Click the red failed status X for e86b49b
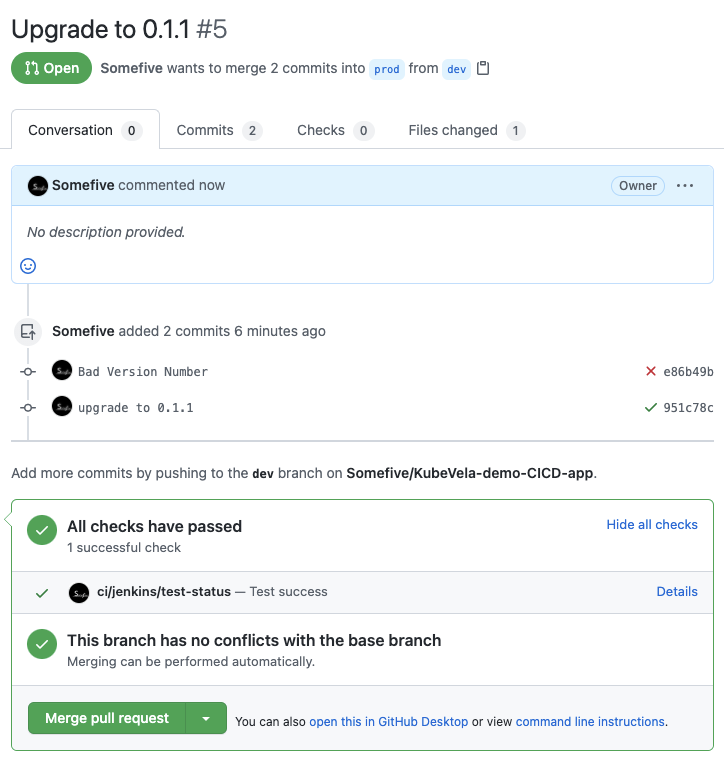 coord(651,371)
